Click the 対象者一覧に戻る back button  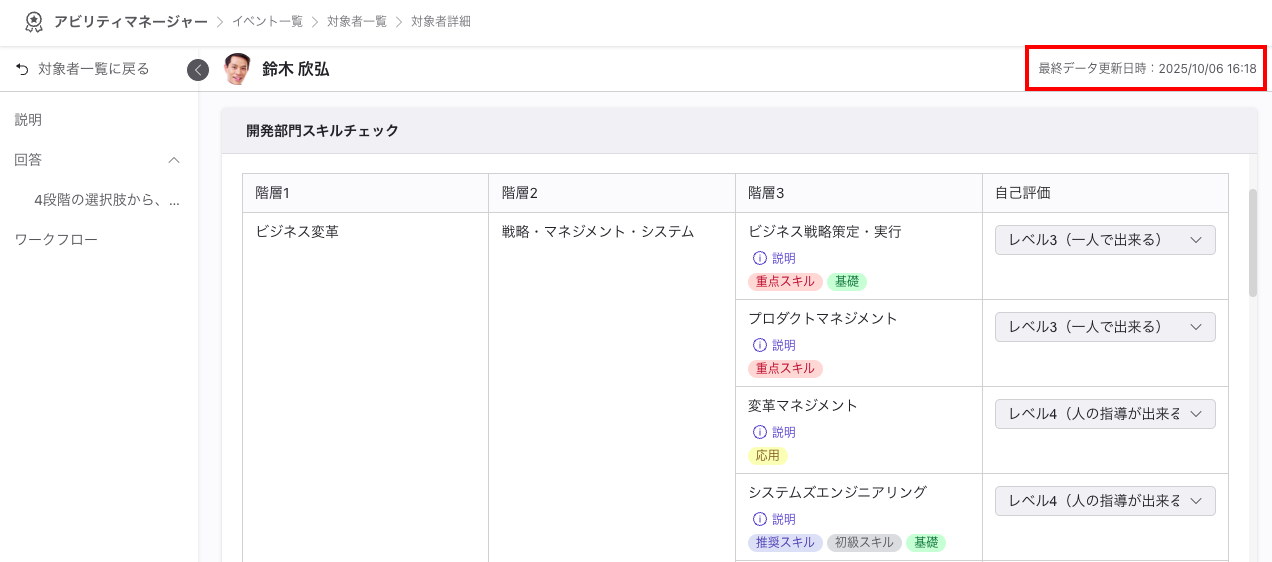83,69
